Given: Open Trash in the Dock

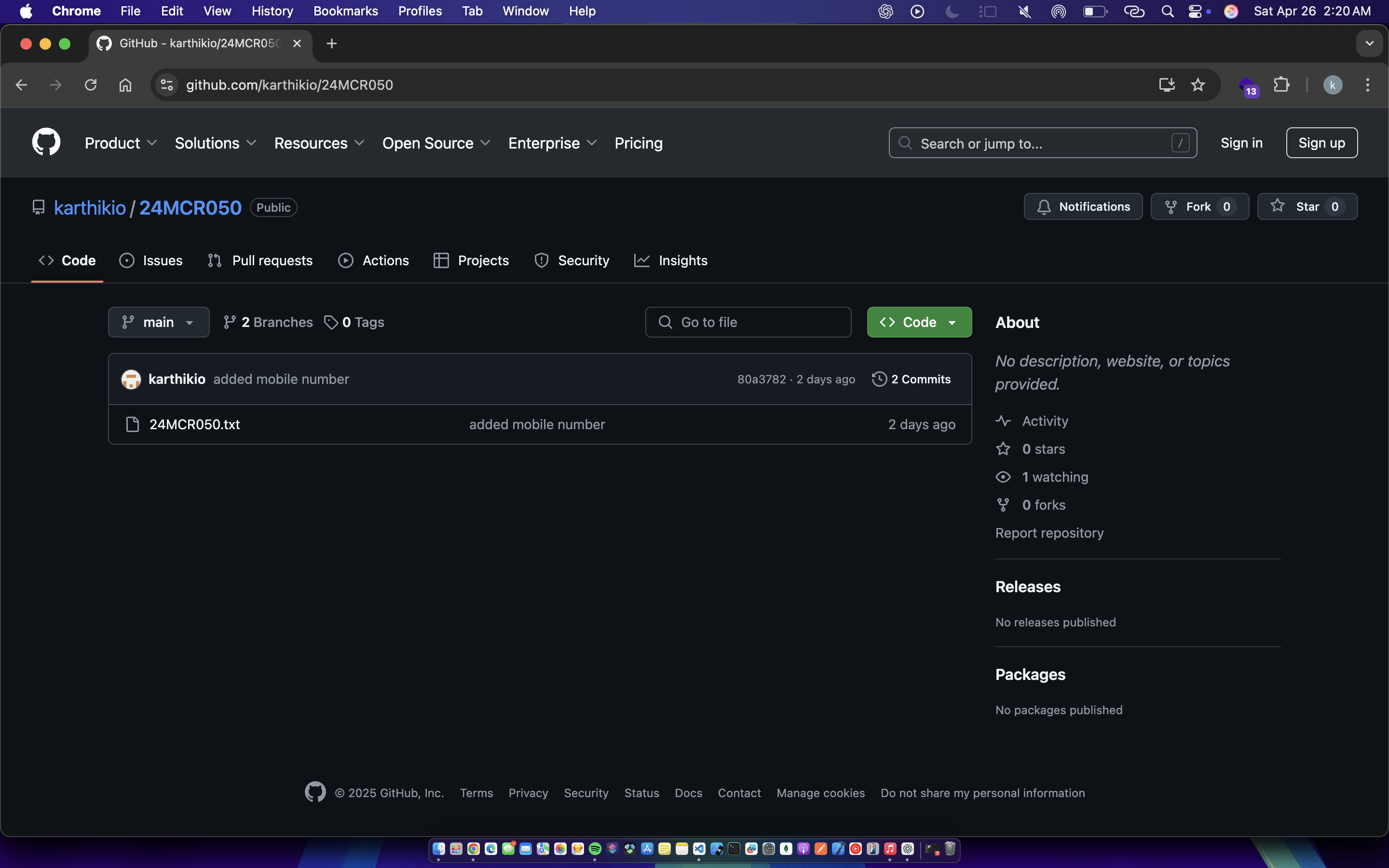Looking at the screenshot, I should click(x=950, y=848).
